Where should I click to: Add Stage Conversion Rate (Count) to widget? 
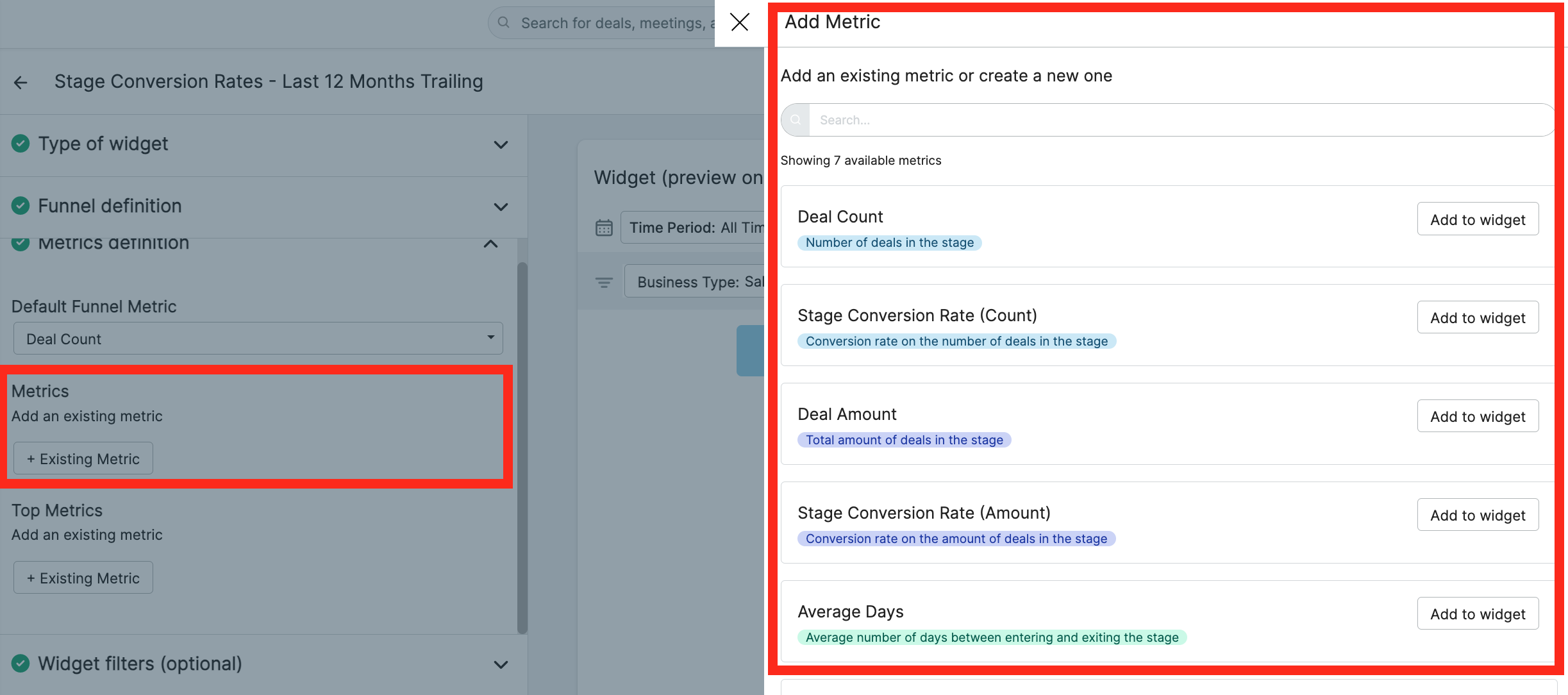pyautogui.click(x=1478, y=317)
